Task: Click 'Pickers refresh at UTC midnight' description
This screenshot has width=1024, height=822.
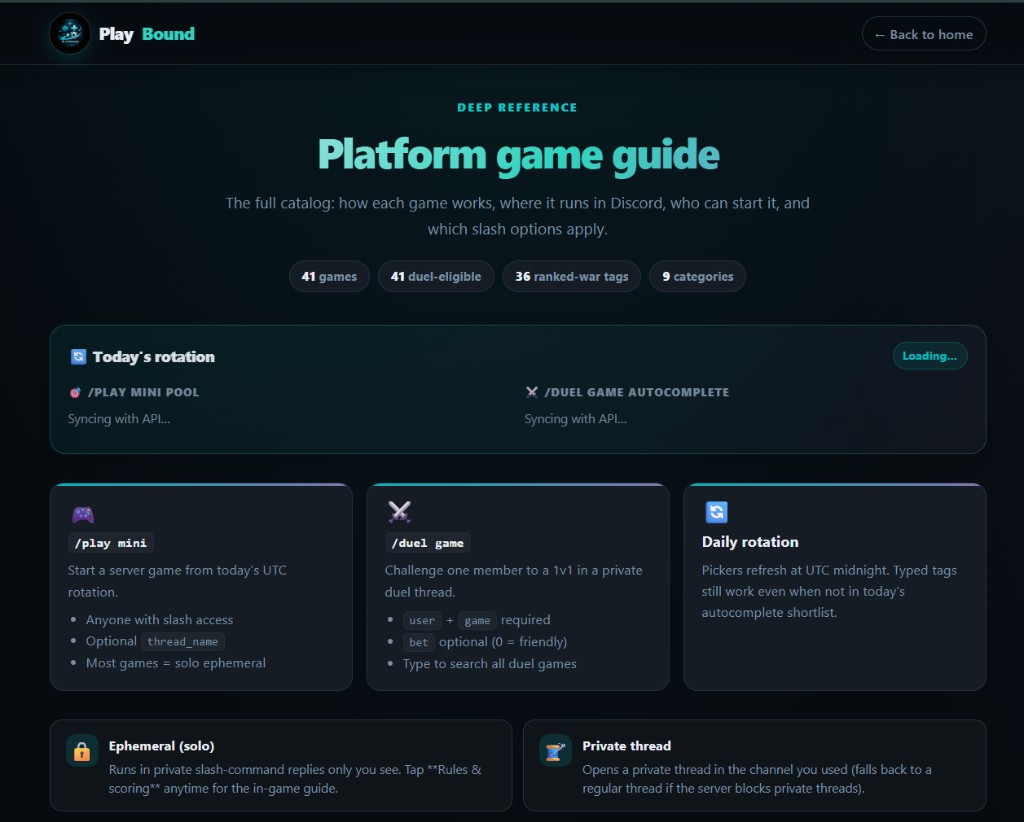Action: [x=829, y=591]
